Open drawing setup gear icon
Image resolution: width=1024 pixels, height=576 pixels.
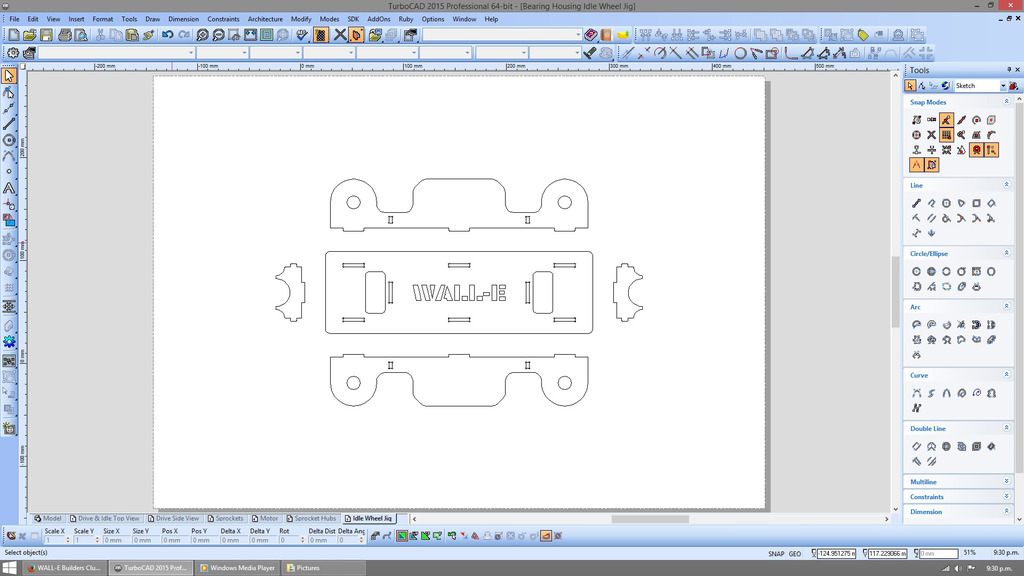(x=12, y=53)
